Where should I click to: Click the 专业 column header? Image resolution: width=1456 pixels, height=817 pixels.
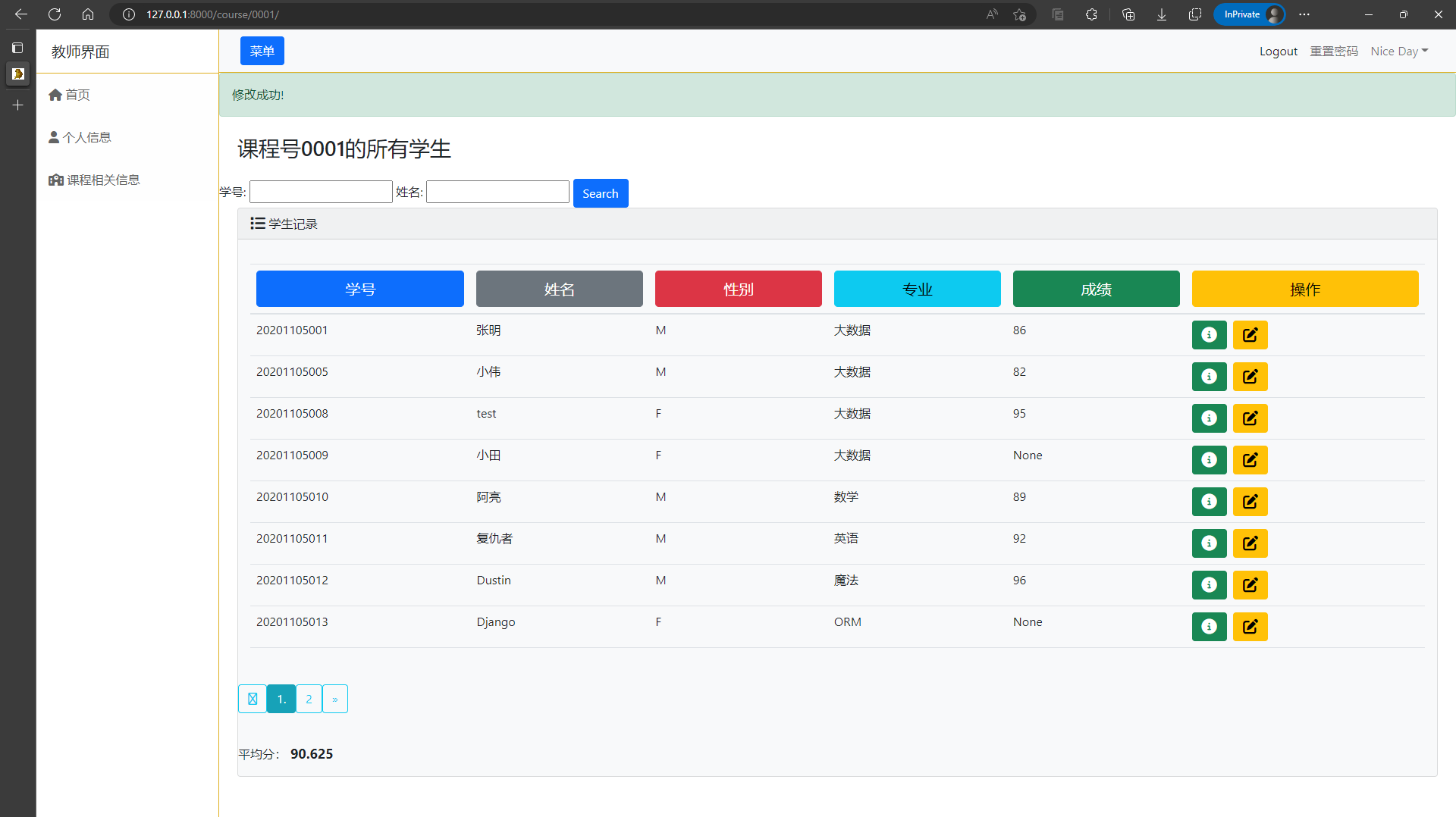(918, 289)
